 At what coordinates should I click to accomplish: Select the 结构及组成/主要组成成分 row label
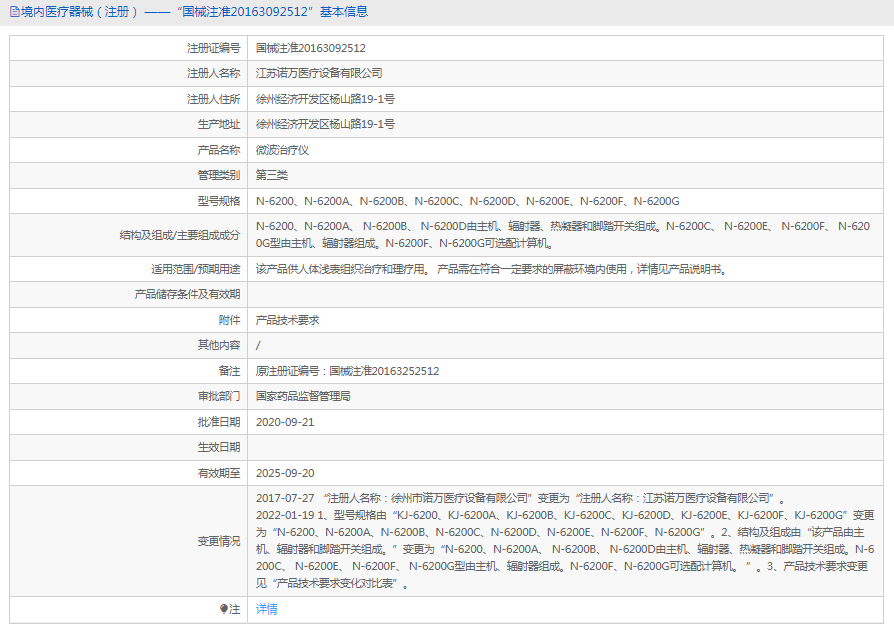pyautogui.click(x=180, y=235)
